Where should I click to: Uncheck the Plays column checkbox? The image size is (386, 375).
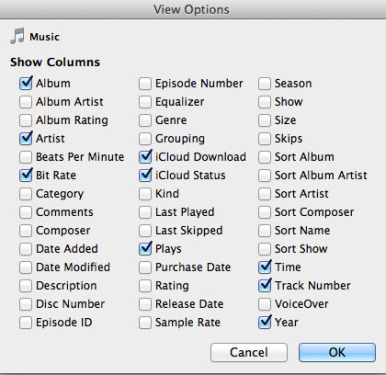click(x=145, y=249)
